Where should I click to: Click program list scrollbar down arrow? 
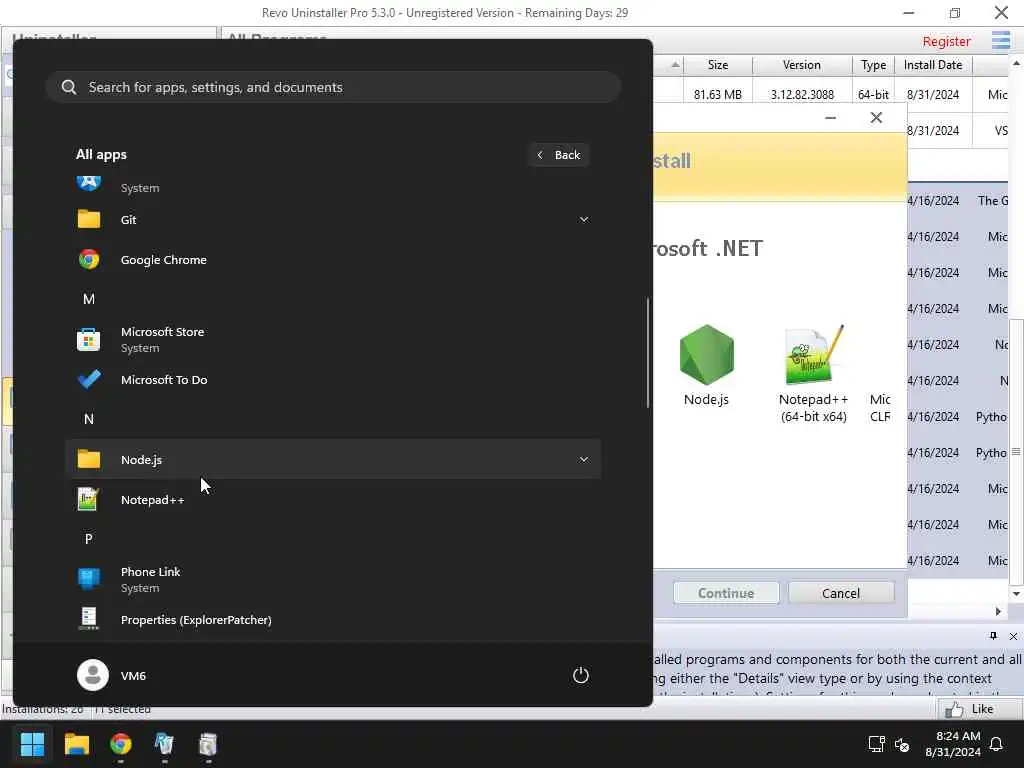(x=1016, y=594)
